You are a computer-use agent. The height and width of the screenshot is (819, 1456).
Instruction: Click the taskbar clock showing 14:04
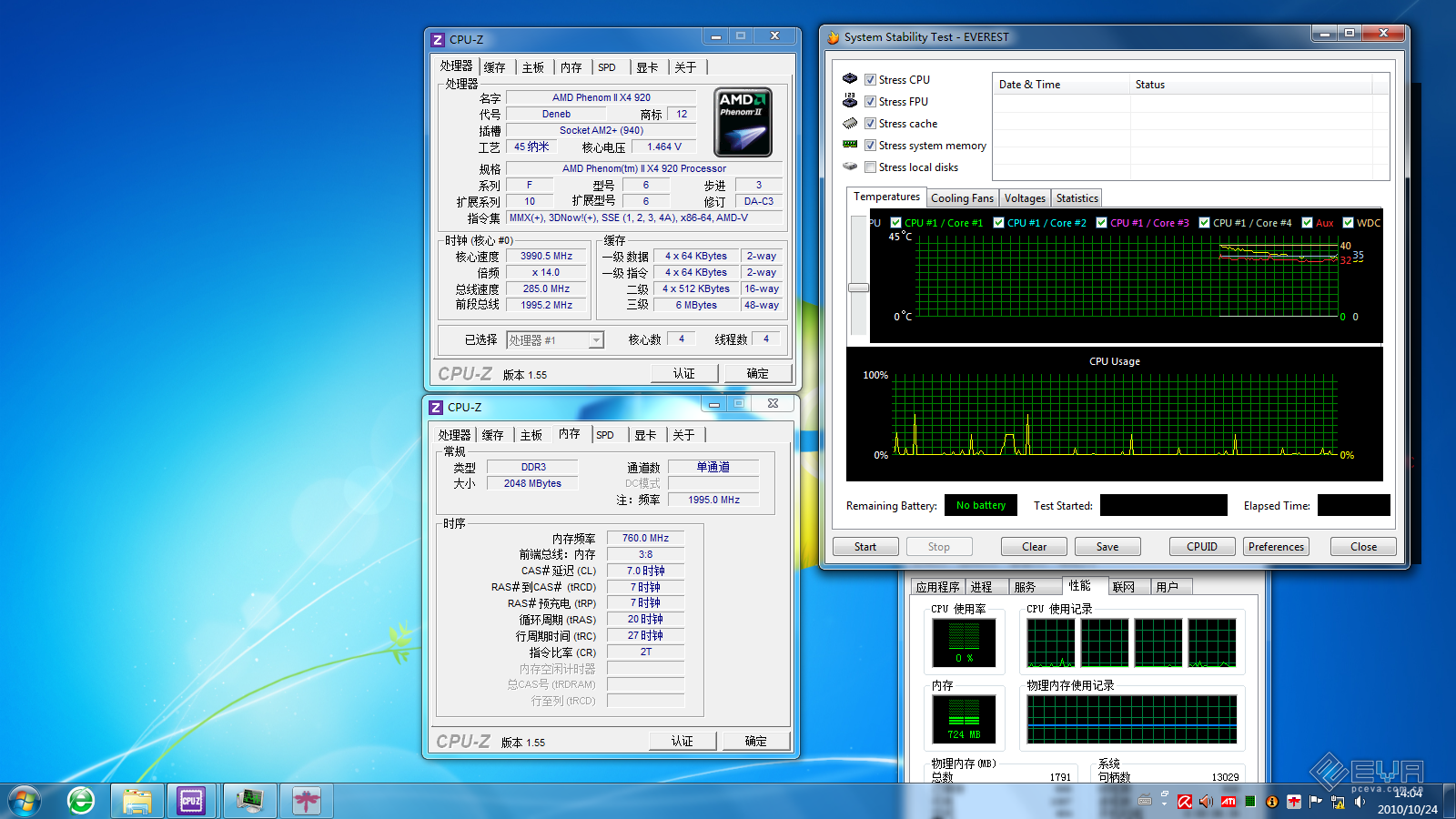pyautogui.click(x=1407, y=801)
